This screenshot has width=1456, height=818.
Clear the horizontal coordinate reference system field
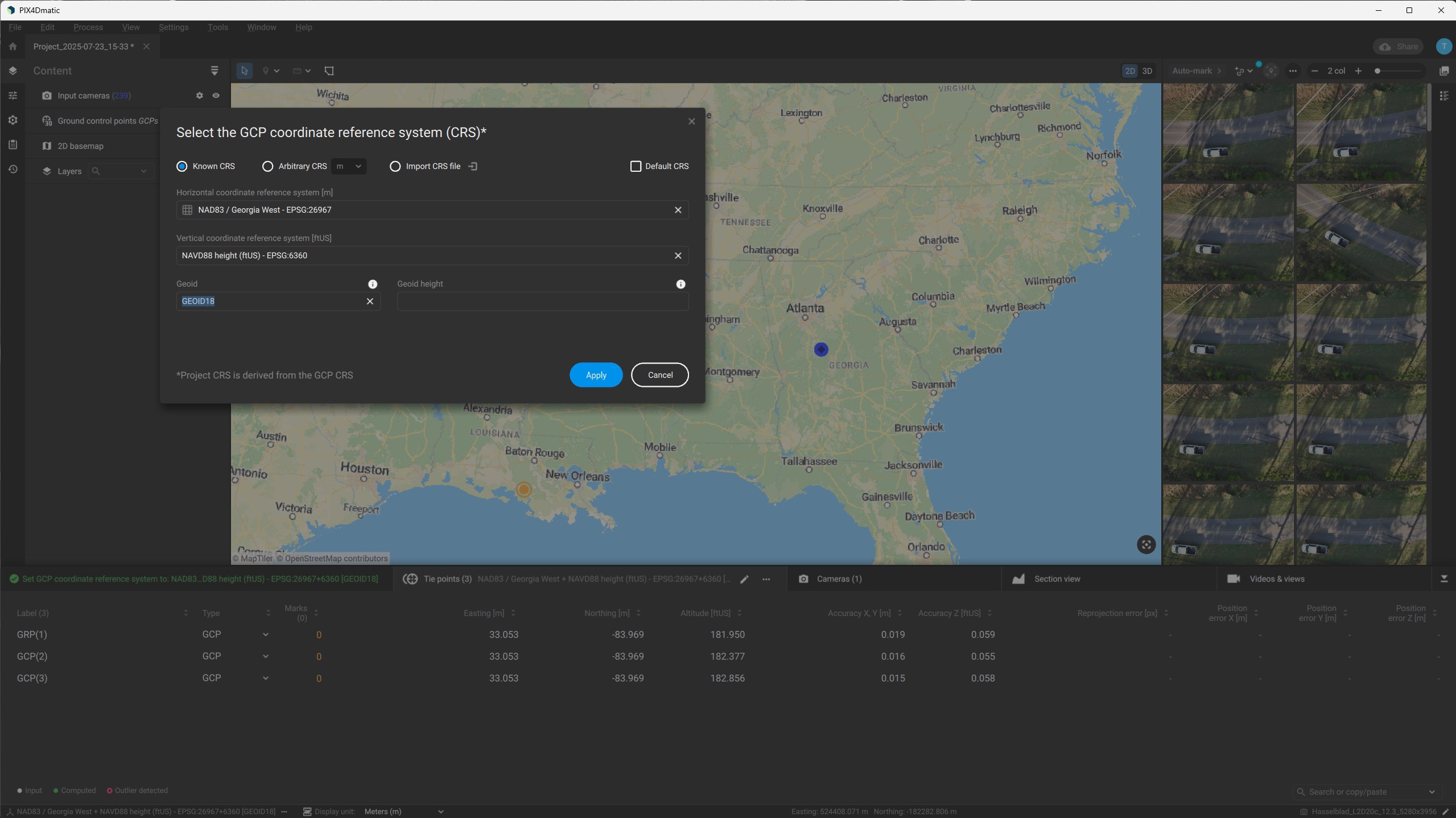click(678, 210)
